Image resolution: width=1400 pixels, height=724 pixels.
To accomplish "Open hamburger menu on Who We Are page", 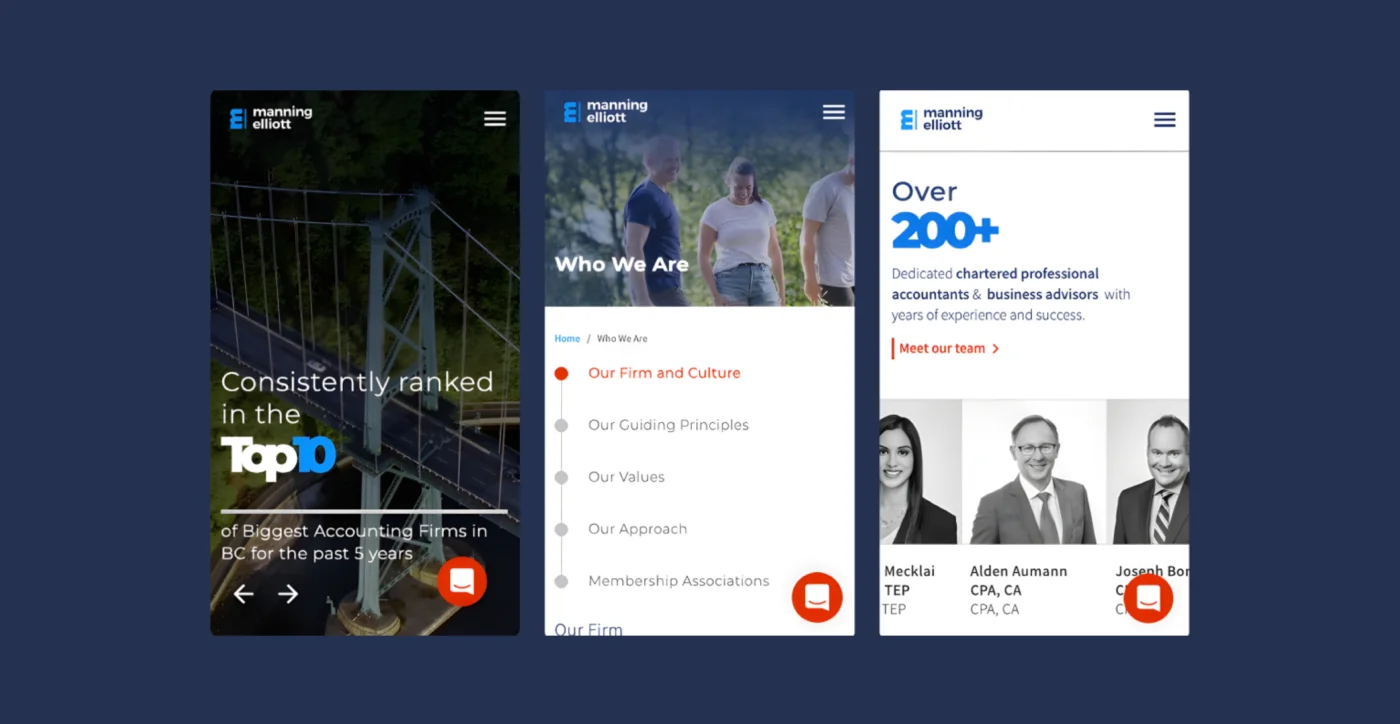I will (834, 112).
